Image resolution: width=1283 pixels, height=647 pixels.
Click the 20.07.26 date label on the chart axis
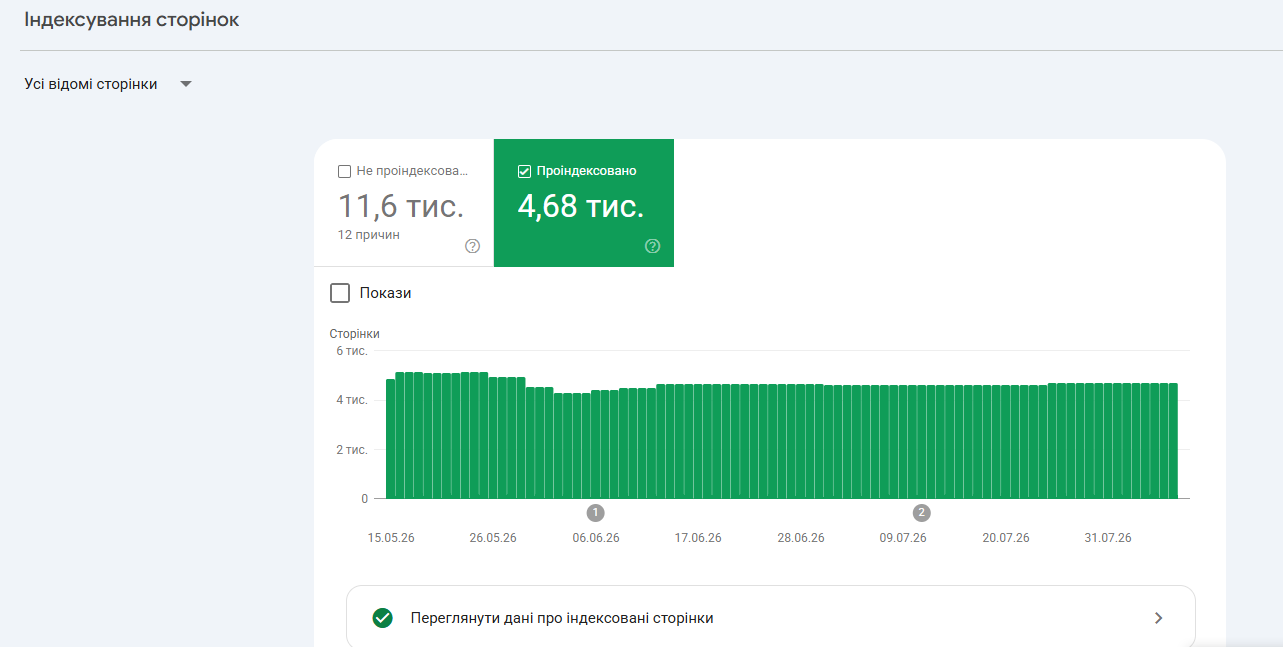click(x=1006, y=538)
